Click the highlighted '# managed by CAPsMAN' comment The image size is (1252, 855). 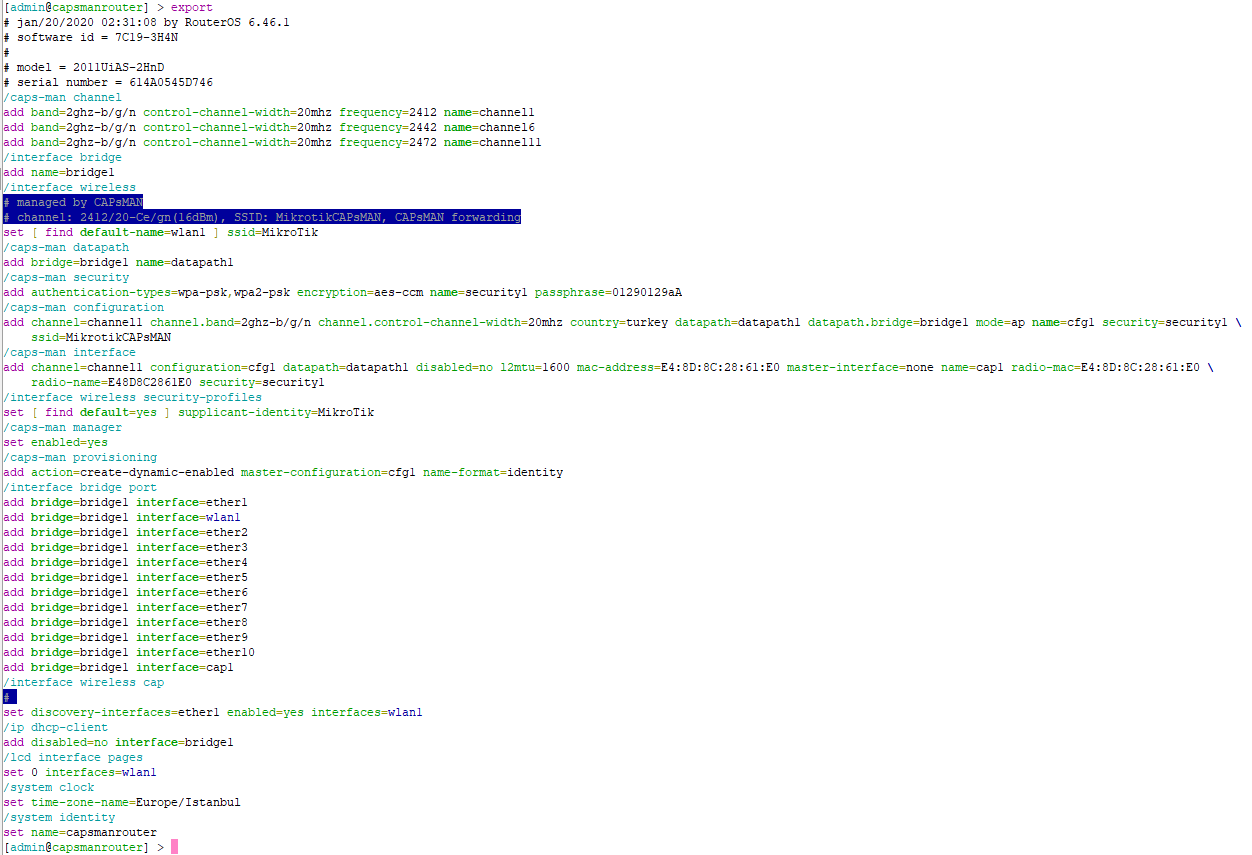73,202
